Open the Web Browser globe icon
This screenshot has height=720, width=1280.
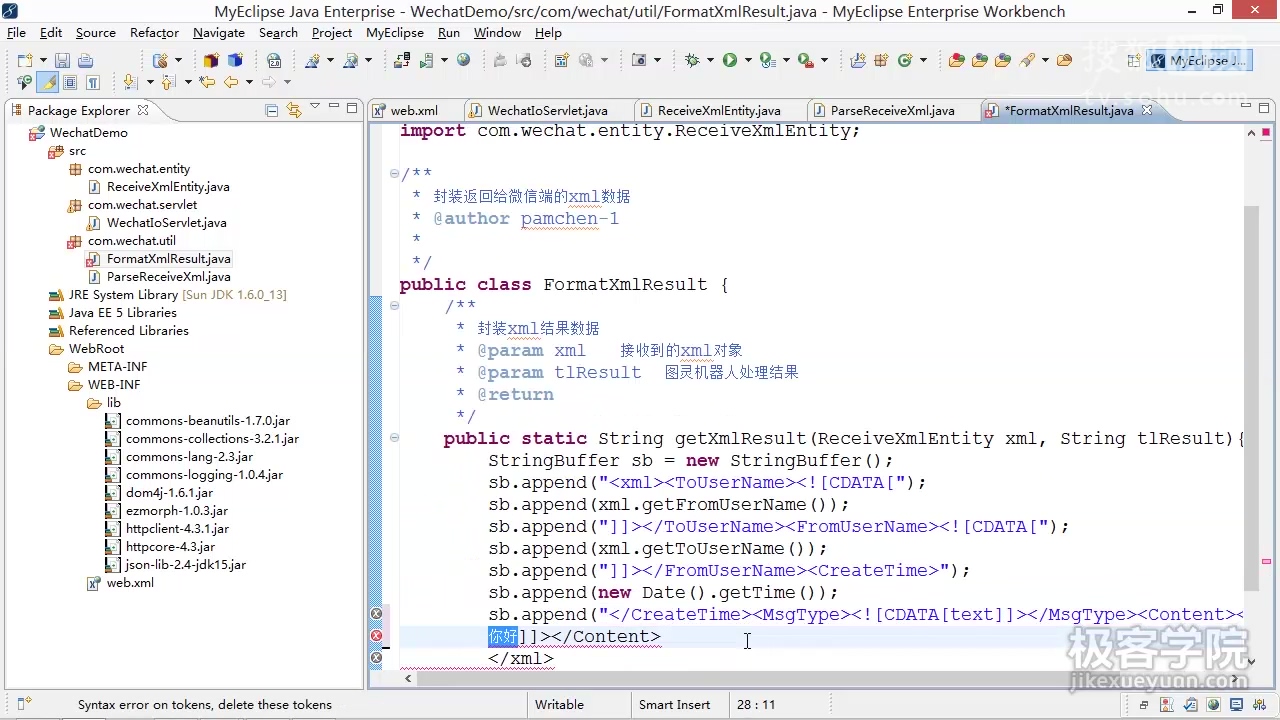(x=463, y=60)
